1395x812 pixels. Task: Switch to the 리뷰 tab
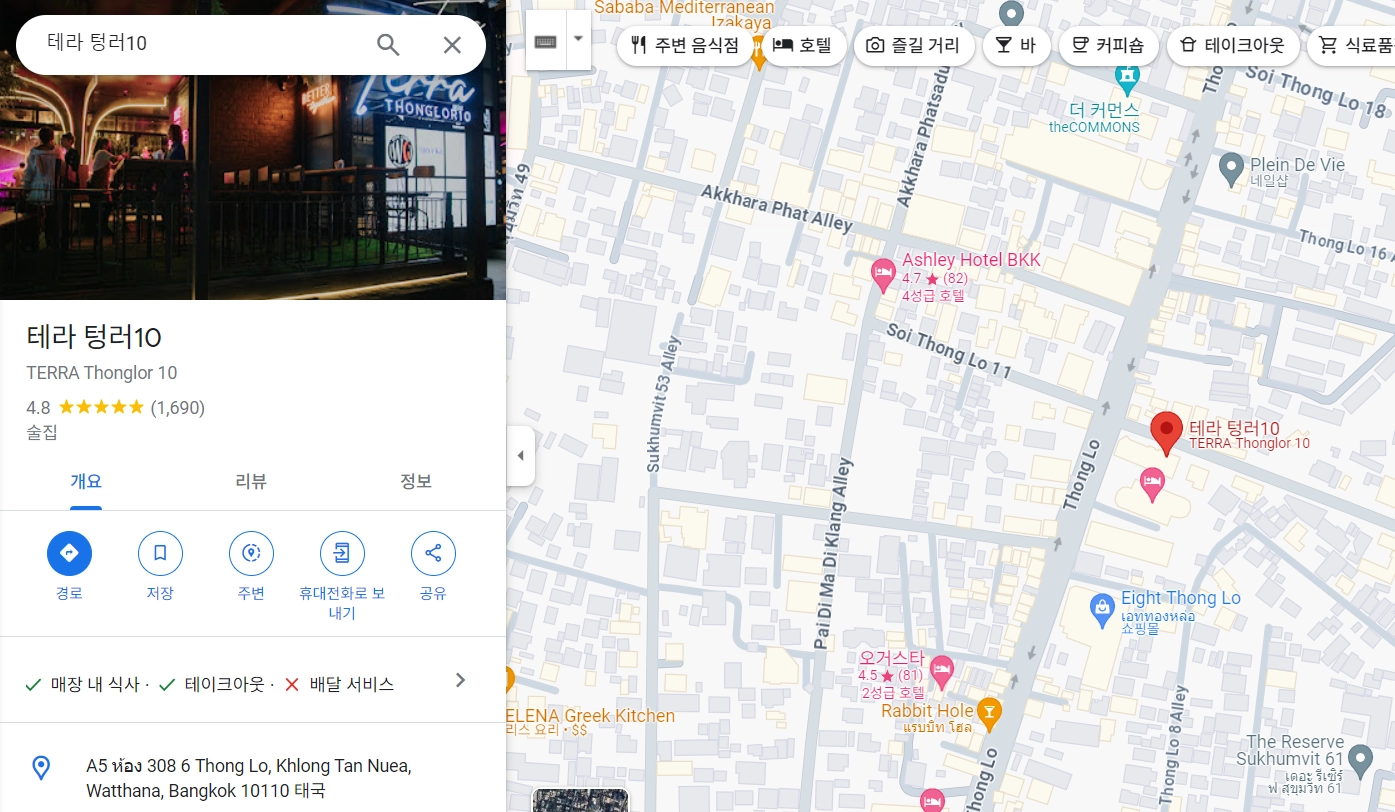click(251, 482)
